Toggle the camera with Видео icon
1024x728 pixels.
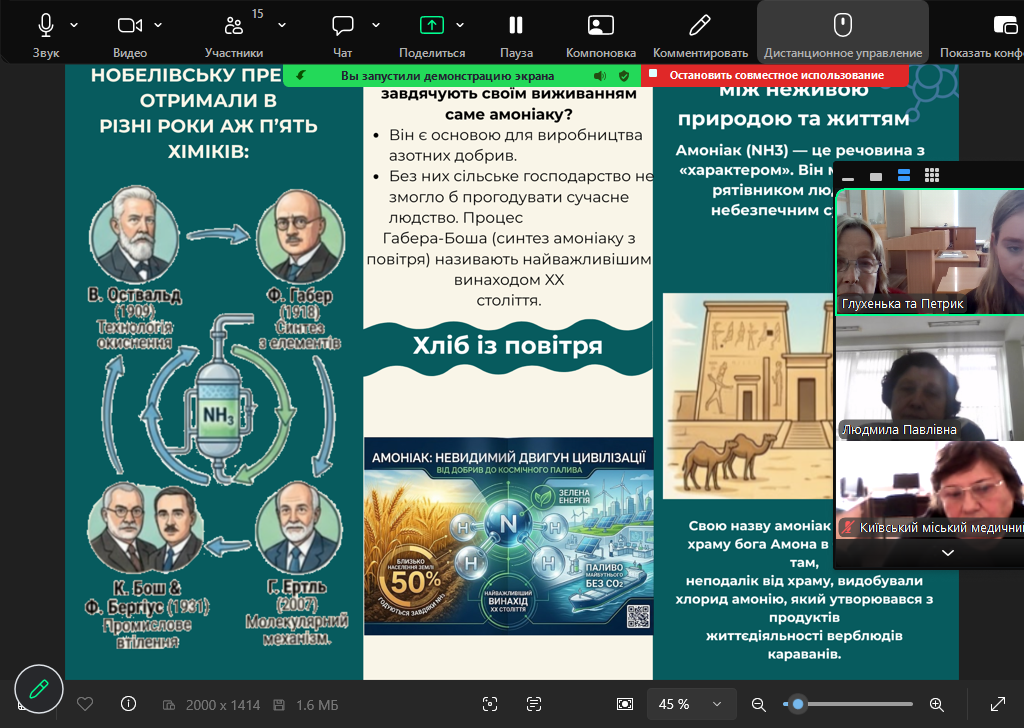pyautogui.click(x=129, y=25)
